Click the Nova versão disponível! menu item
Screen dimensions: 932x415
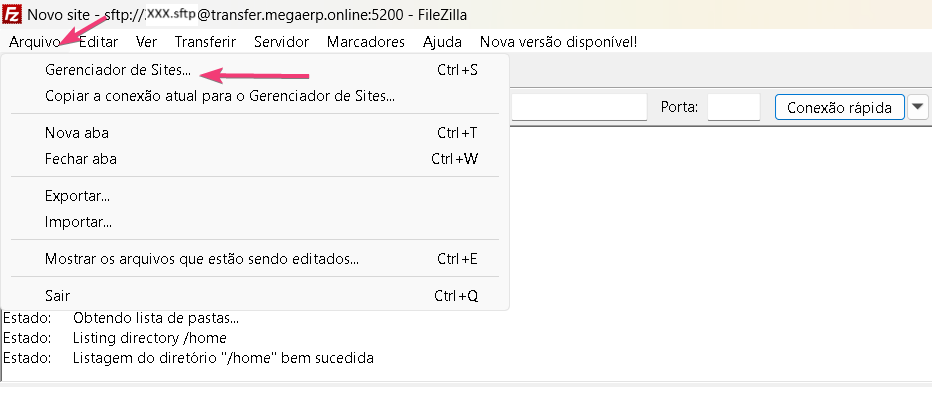pyautogui.click(x=558, y=42)
